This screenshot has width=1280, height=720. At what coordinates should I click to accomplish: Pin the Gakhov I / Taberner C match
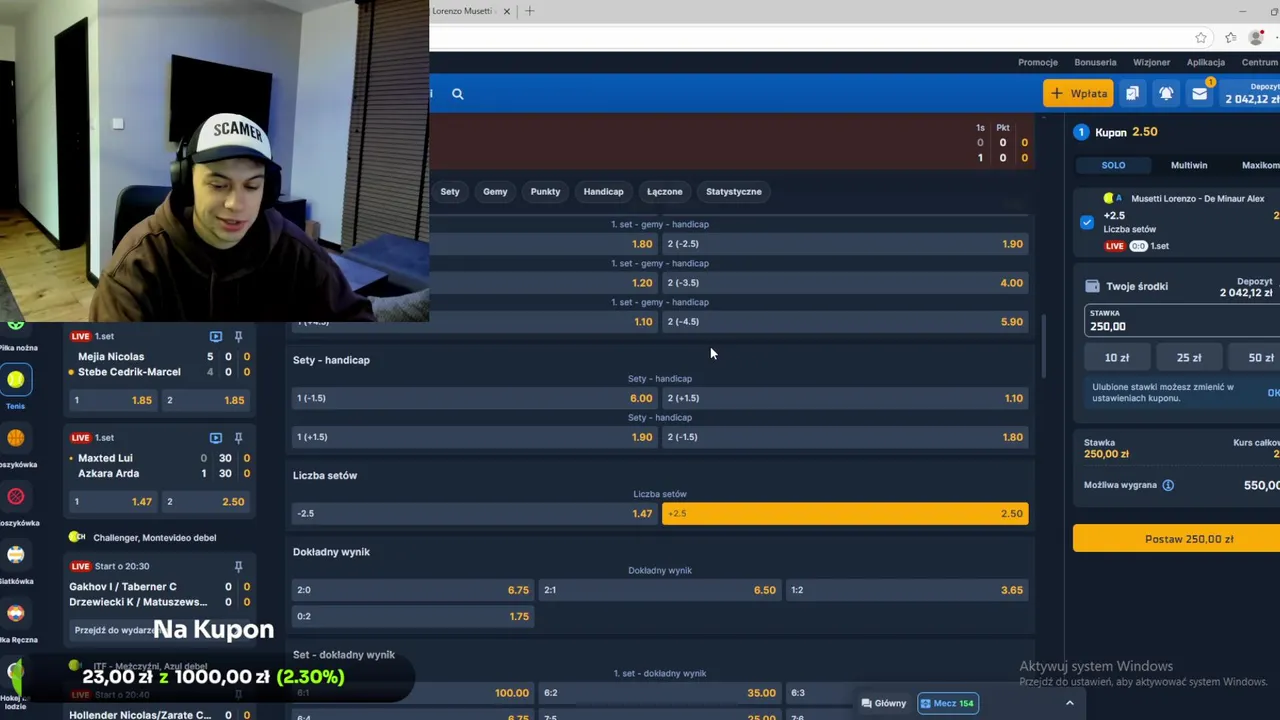pyautogui.click(x=238, y=566)
